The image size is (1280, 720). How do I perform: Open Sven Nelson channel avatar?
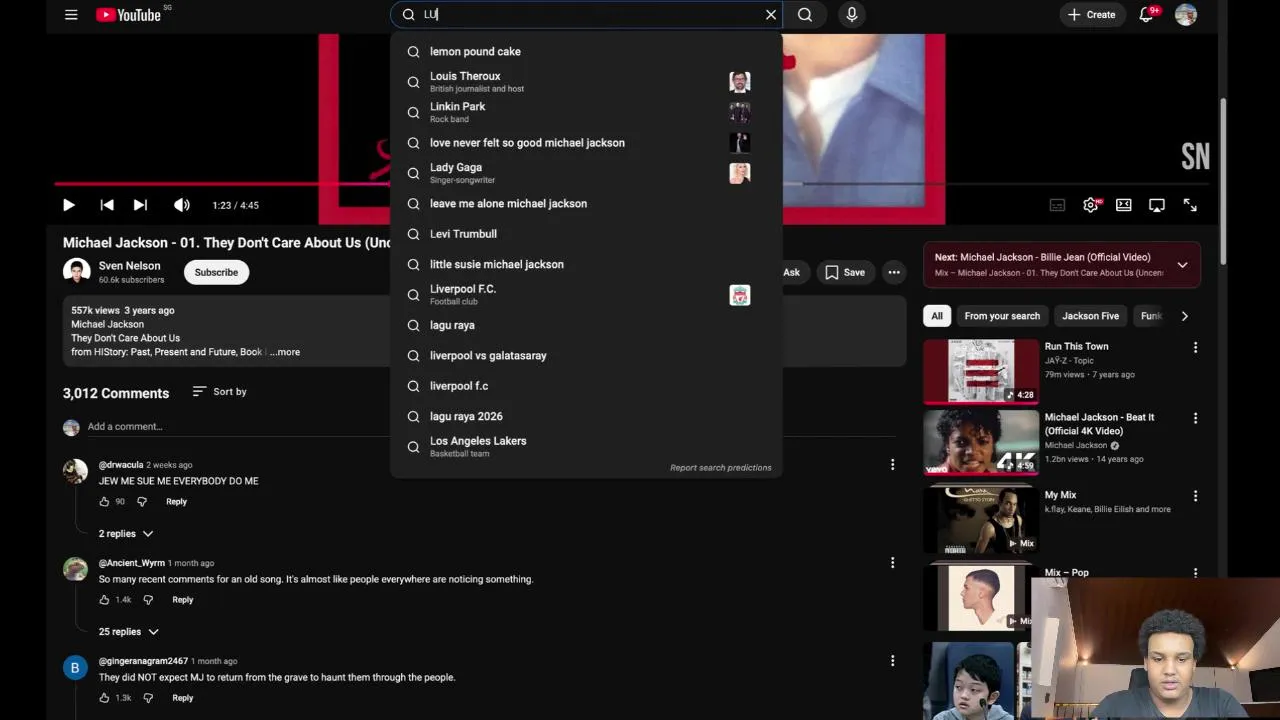(77, 272)
